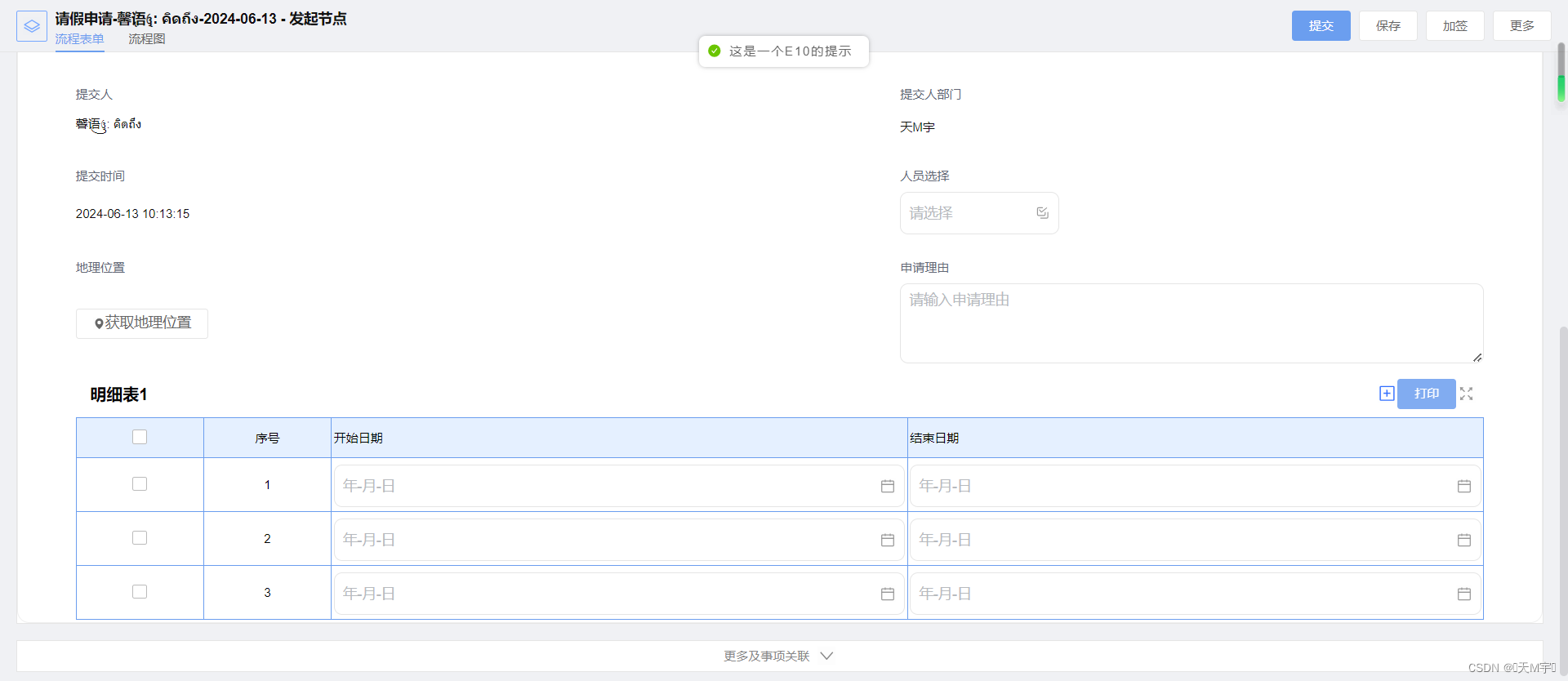This screenshot has height=681, width=1568.
Task: Click the resize handle of 申请理由 textarea
Action: tap(1477, 357)
